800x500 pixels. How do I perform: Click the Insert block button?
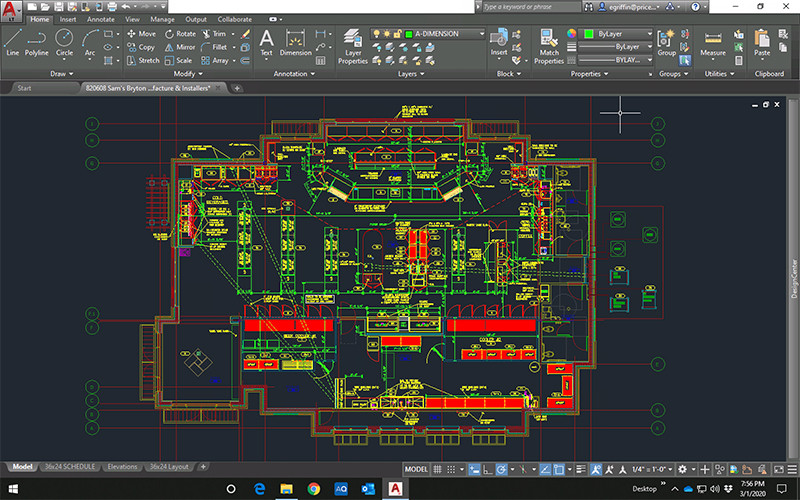[x=498, y=41]
